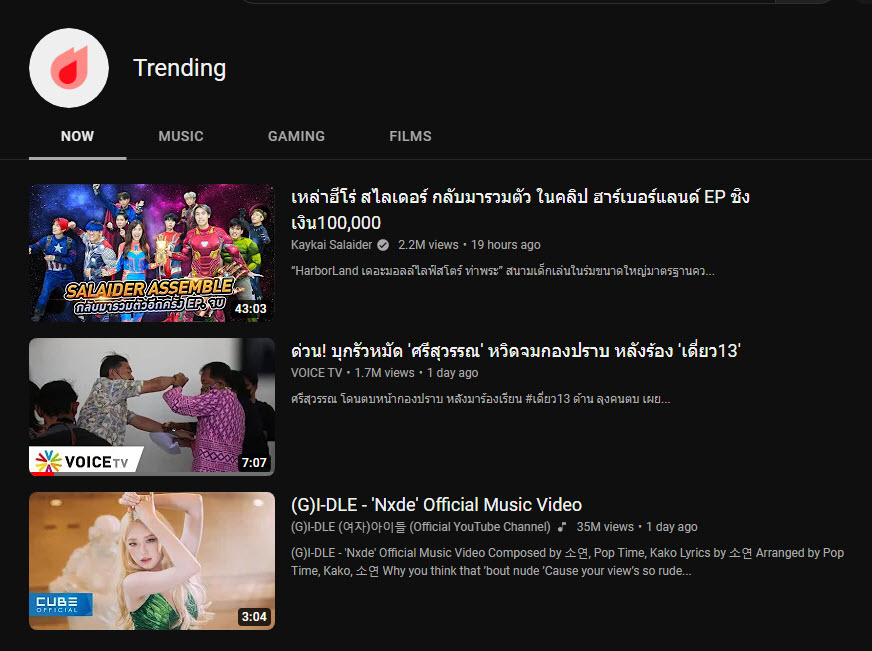Viewport: 872px width, 651px height.
Task: Click the description starting 'ศรีสุวรรณ โดนตบหน้า'
Action: 480,399
